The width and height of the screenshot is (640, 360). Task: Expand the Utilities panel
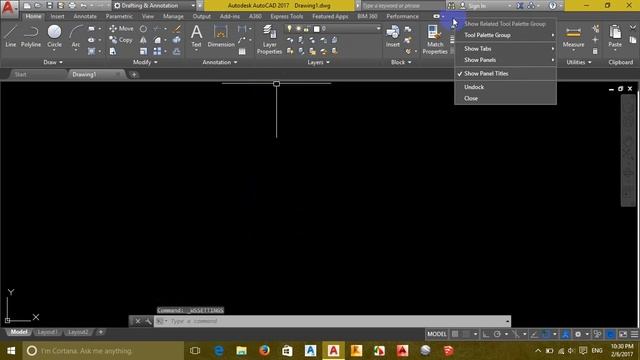pos(579,62)
